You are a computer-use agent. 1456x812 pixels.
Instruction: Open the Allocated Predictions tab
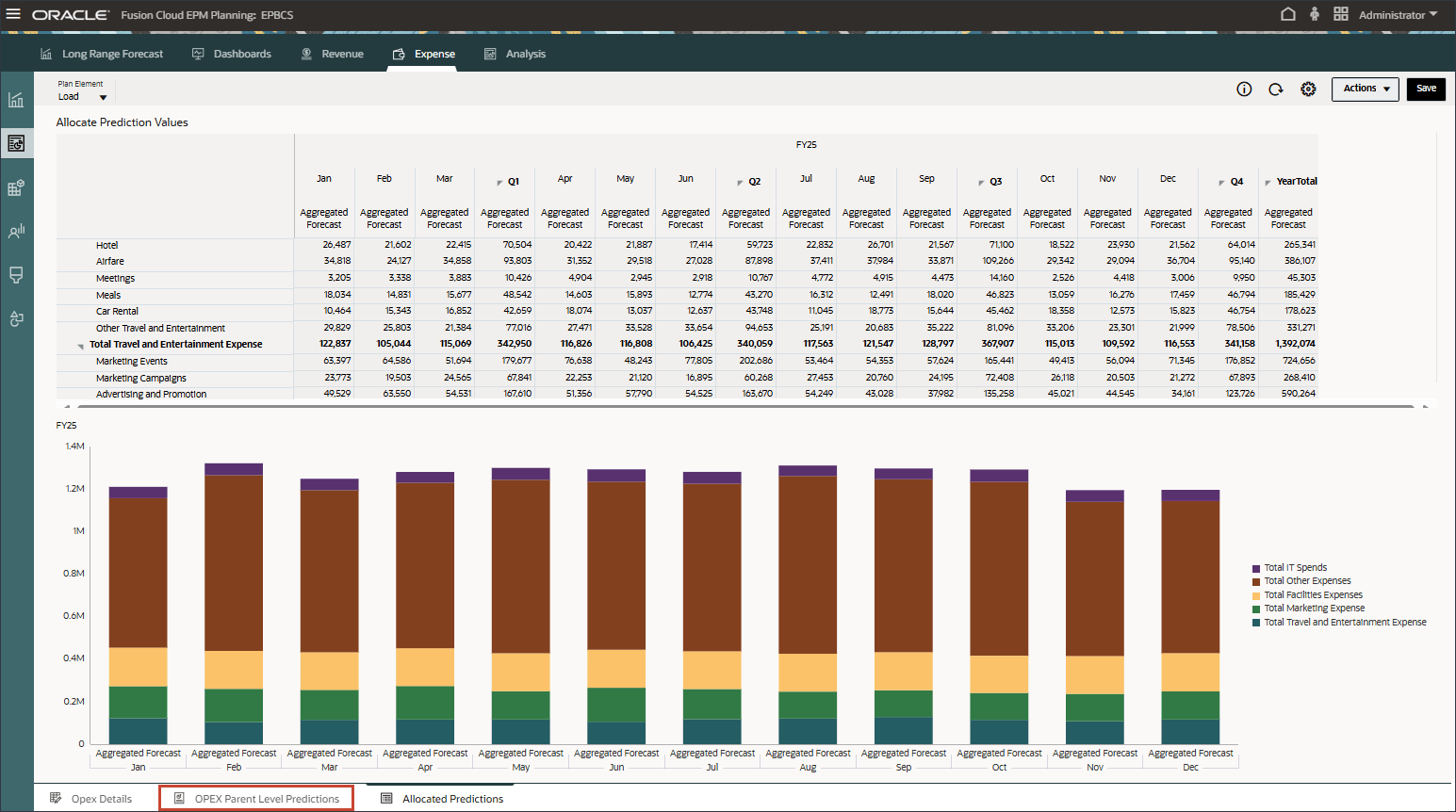[452, 799]
